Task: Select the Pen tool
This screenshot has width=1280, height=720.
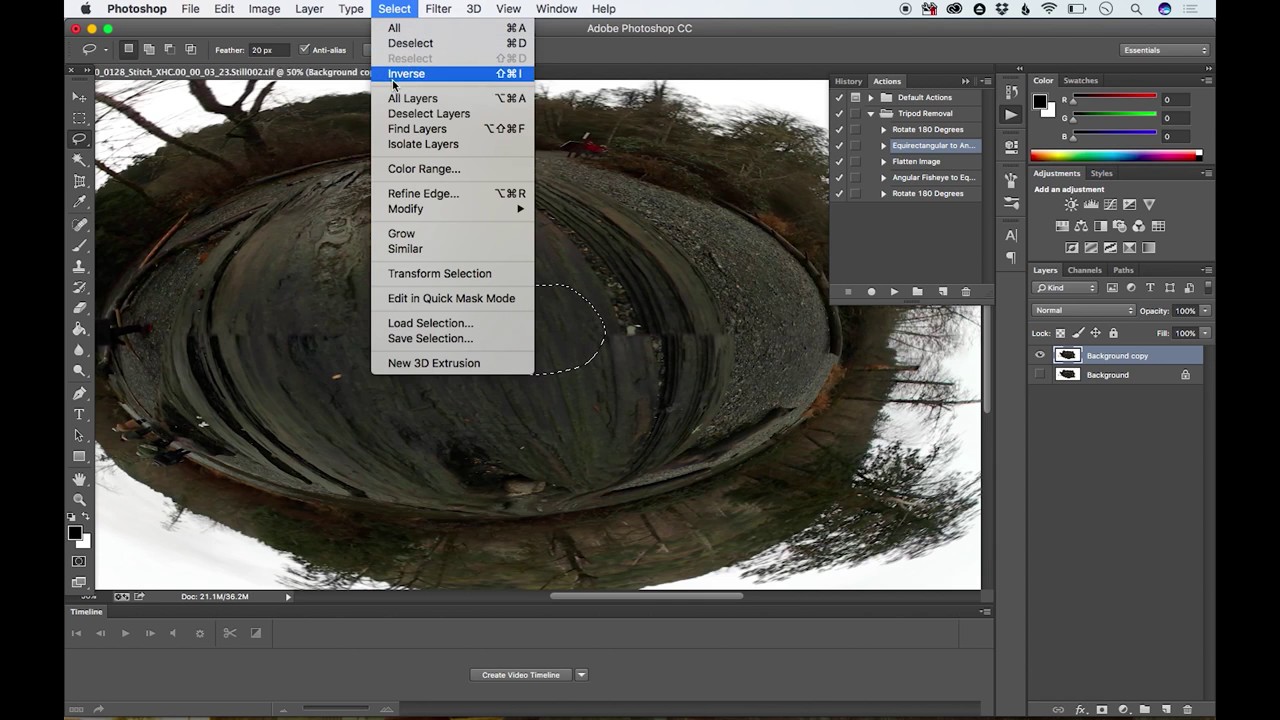Action: pyautogui.click(x=79, y=393)
